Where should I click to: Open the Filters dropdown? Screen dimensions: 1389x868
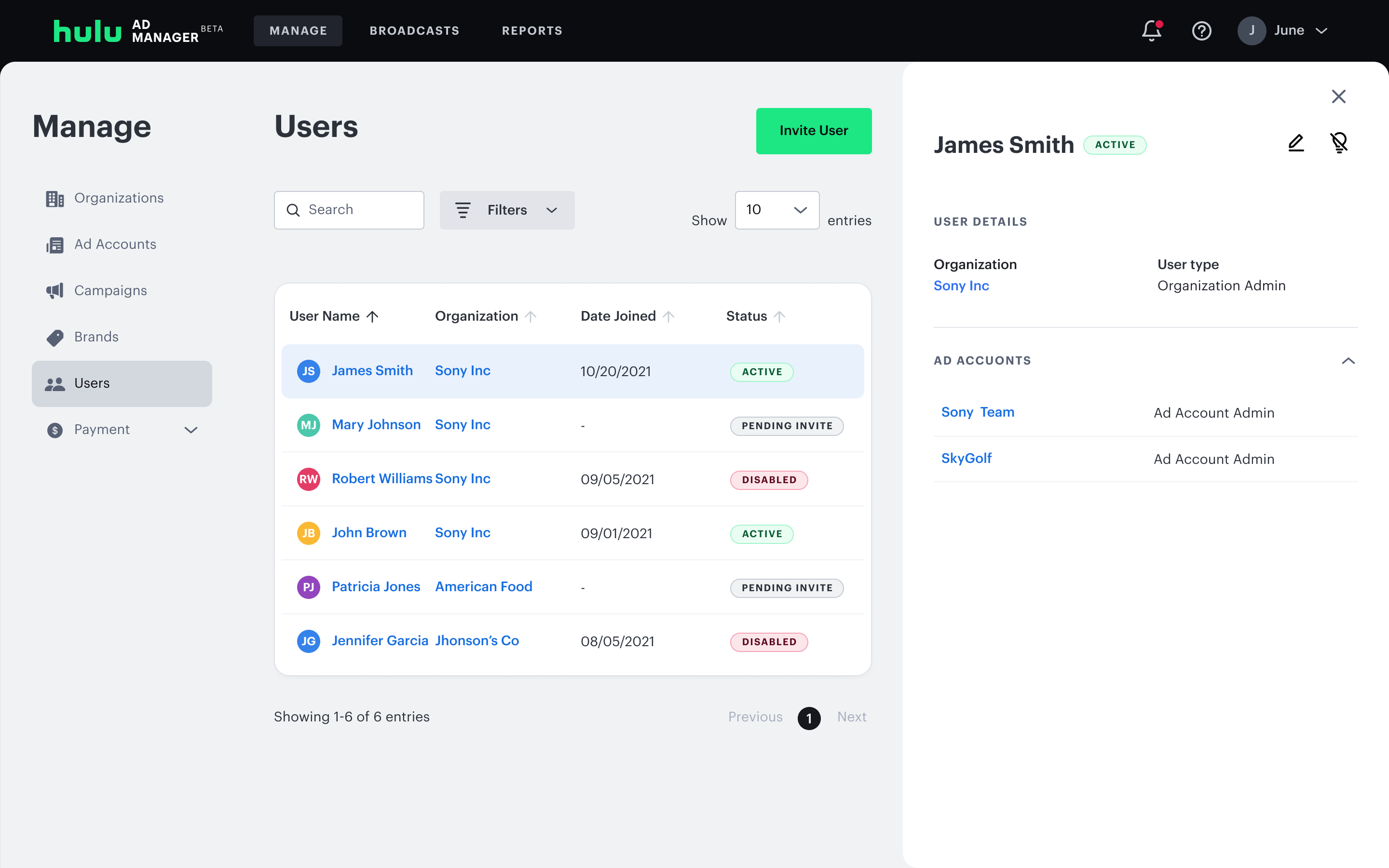pos(507,210)
